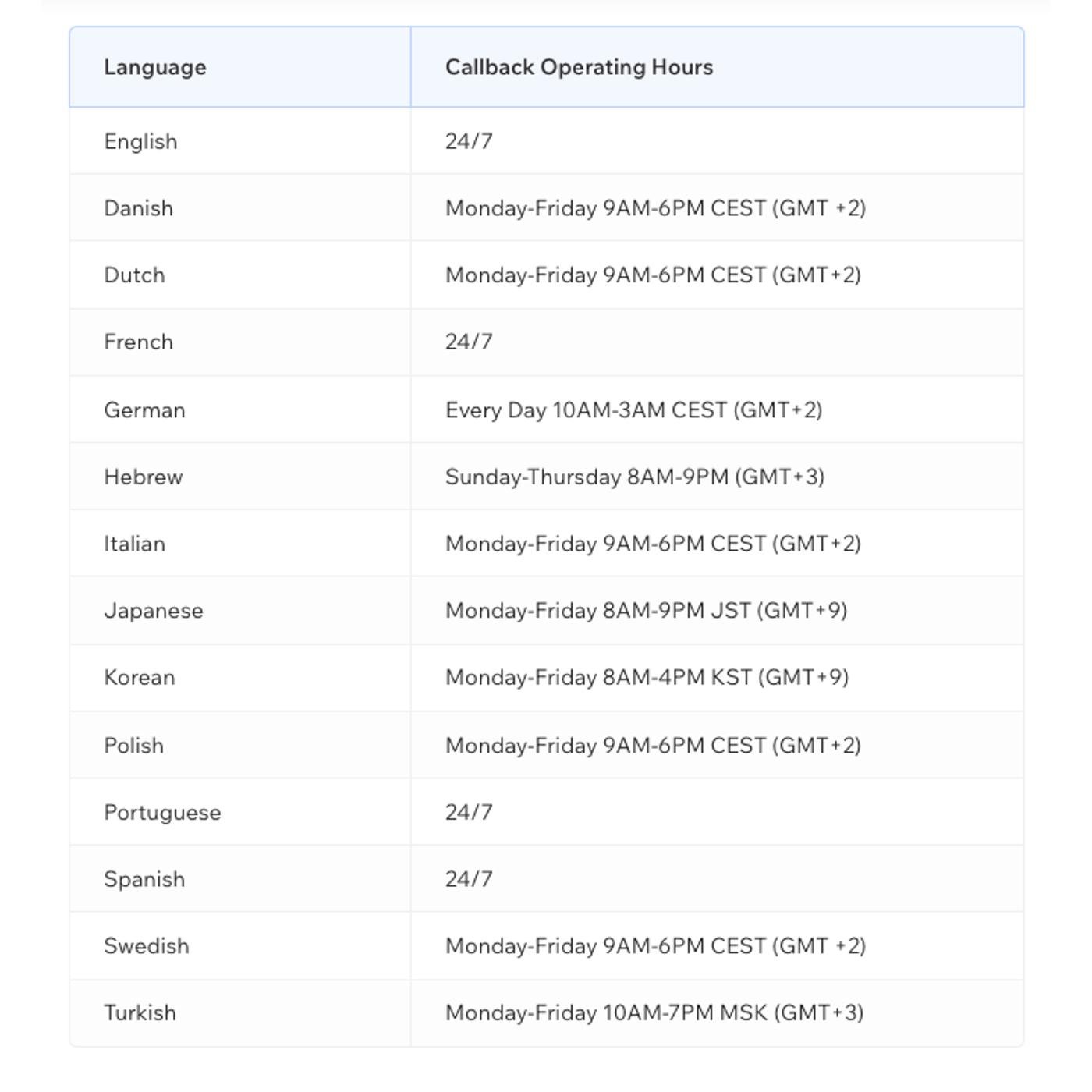This screenshot has height=1092, width=1092.
Task: Select the French language cell
Action: coord(240,342)
